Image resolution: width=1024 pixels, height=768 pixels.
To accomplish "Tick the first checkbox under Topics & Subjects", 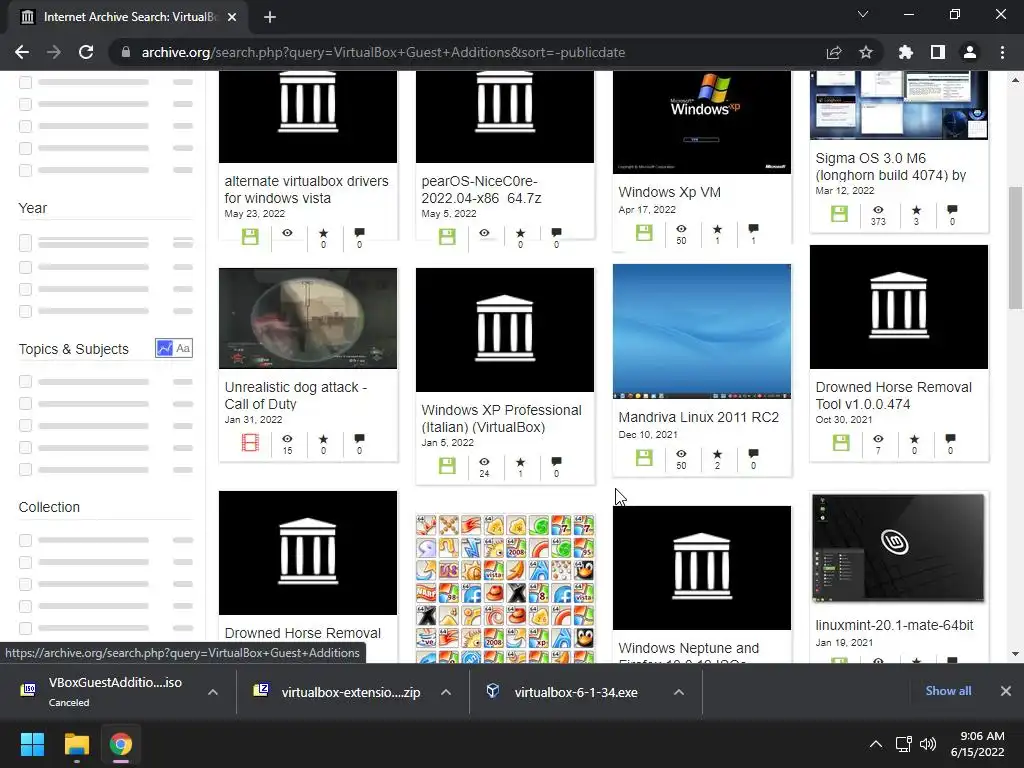I will click(x=25, y=381).
